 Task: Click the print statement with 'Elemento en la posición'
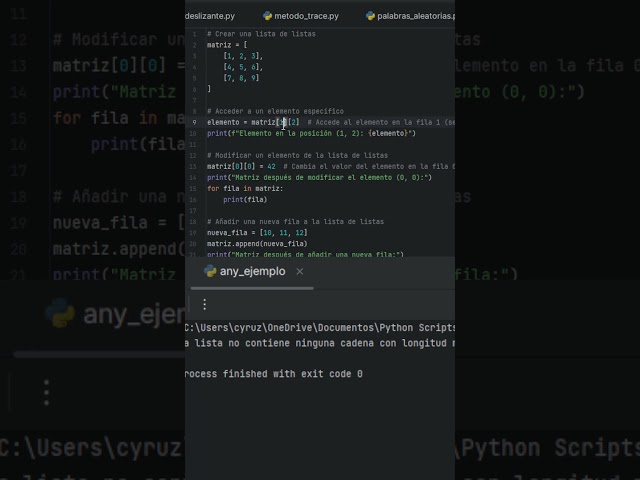pos(311,133)
